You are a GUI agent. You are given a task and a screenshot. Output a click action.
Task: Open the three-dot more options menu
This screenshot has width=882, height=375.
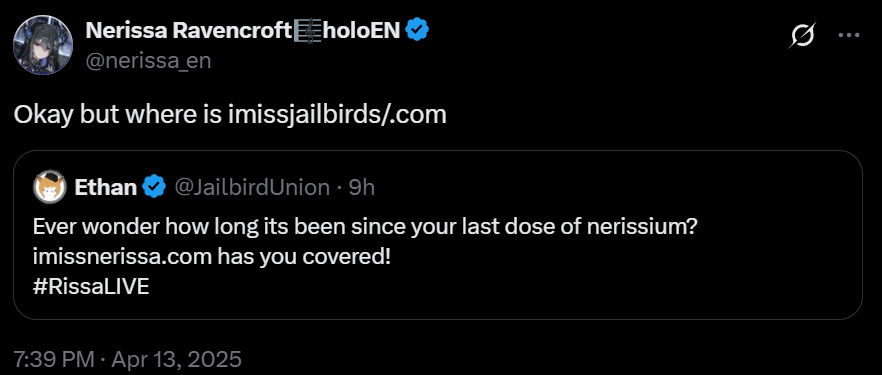tap(849, 35)
